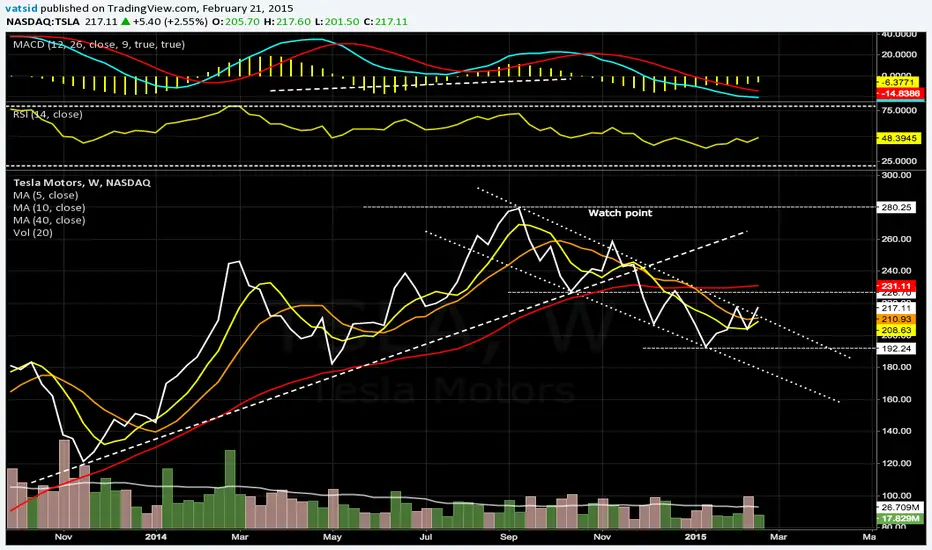Click the MACD (12, 26, close, 9) indicator label

pyautogui.click(x=99, y=44)
